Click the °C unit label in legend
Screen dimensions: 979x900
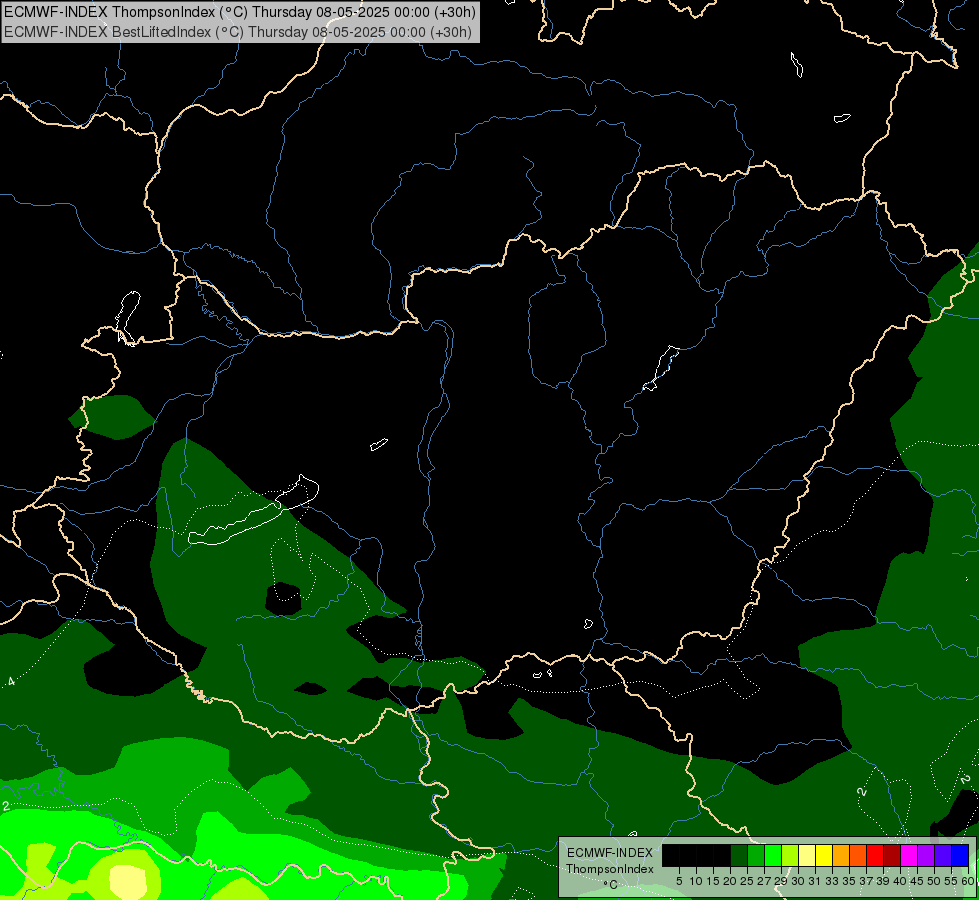(x=611, y=884)
